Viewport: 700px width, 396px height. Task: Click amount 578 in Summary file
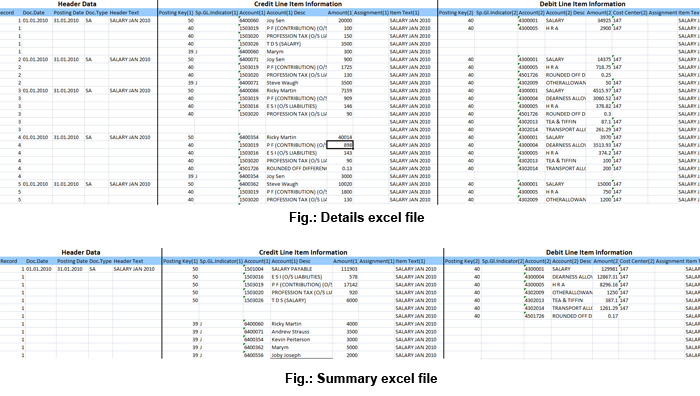tap(353, 277)
